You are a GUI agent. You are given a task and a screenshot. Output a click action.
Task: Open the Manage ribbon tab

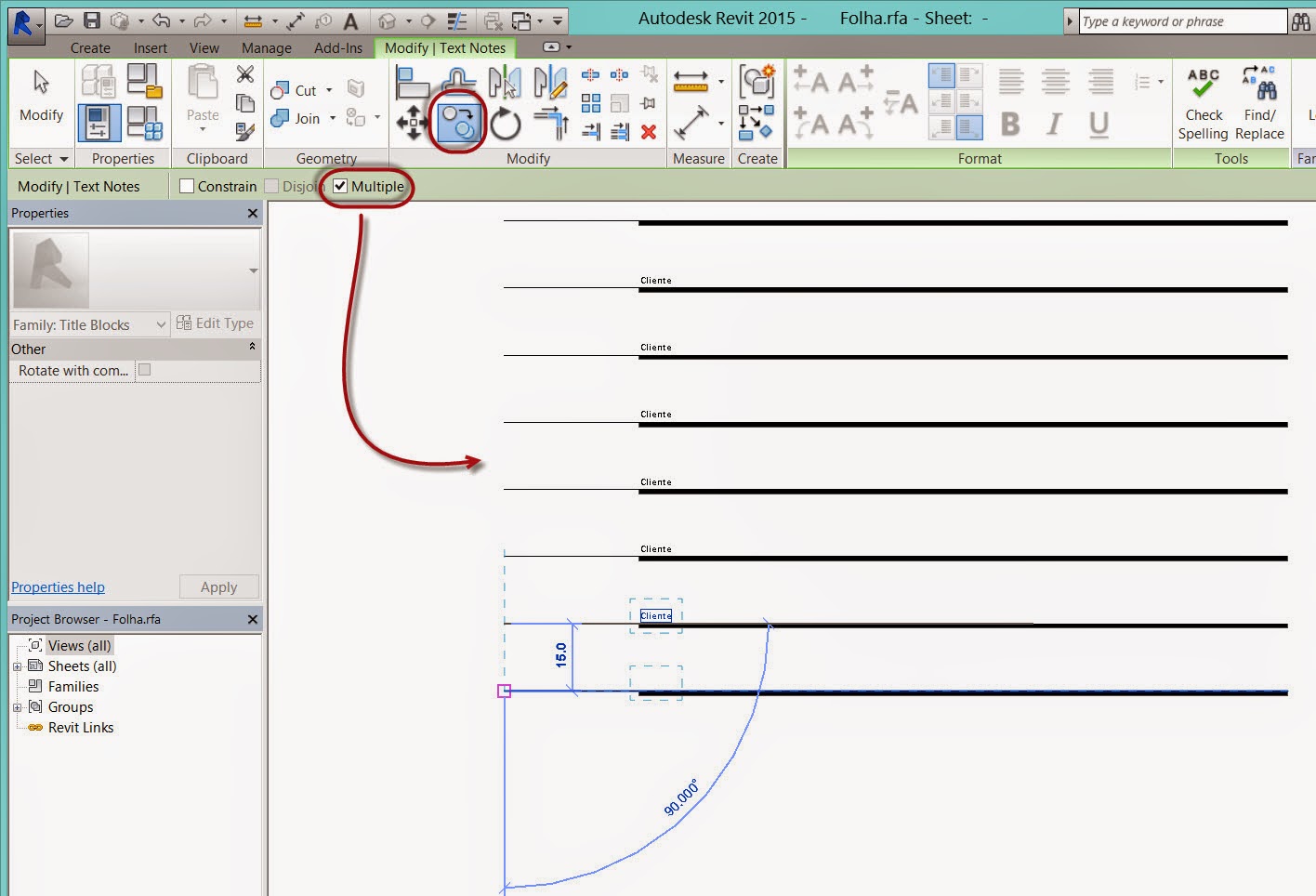[266, 47]
